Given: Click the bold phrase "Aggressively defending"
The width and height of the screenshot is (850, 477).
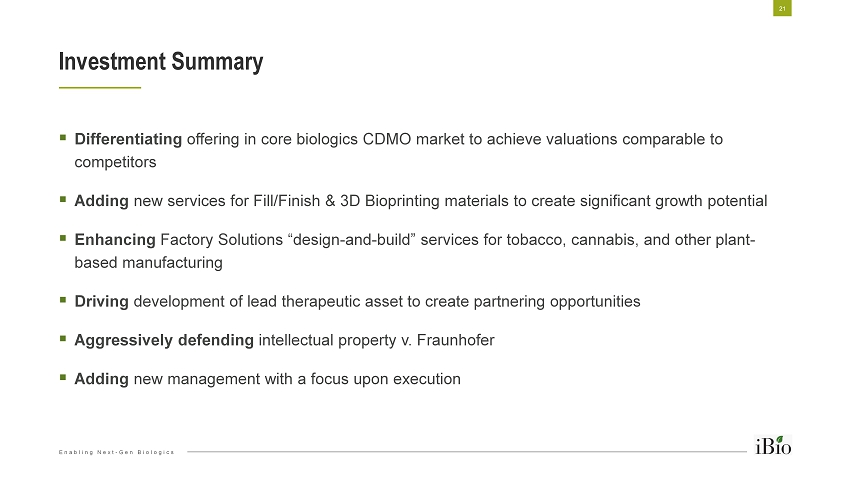Looking at the screenshot, I should coord(164,340).
